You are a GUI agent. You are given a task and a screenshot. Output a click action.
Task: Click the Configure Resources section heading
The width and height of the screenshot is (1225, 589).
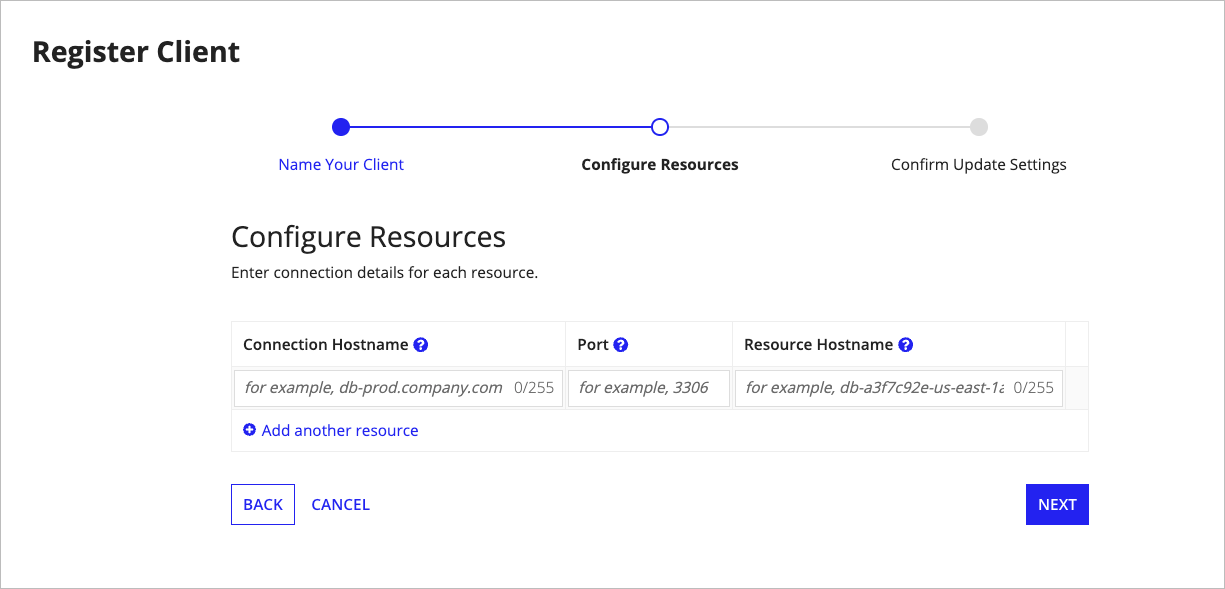pos(369,237)
